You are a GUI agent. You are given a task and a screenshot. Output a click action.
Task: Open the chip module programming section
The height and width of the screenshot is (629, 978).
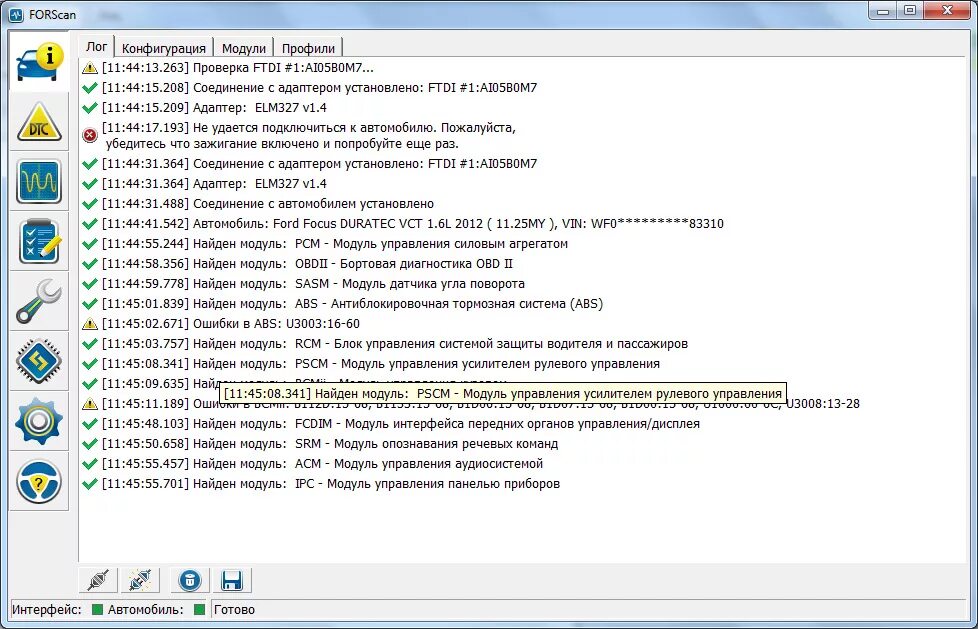[39, 361]
